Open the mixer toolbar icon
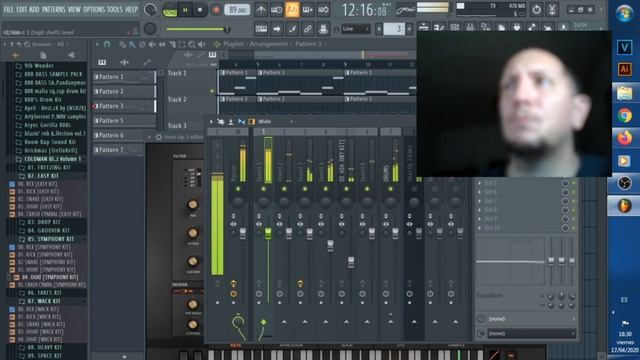640x360 pixels. pyautogui.click(x=470, y=27)
